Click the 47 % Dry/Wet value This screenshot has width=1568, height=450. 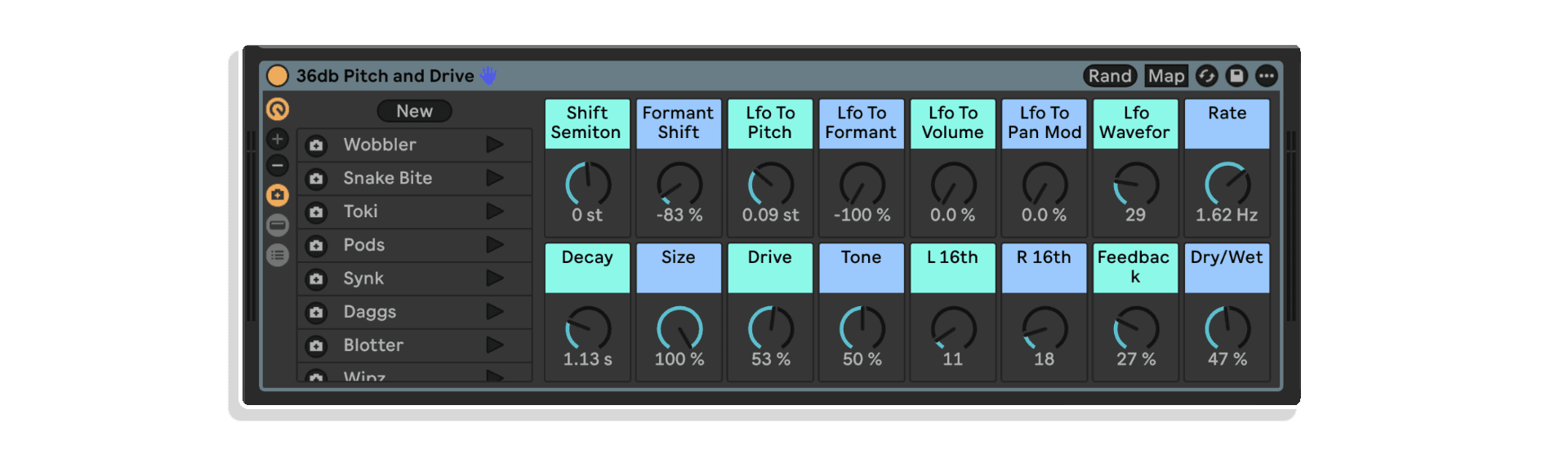point(1227,359)
